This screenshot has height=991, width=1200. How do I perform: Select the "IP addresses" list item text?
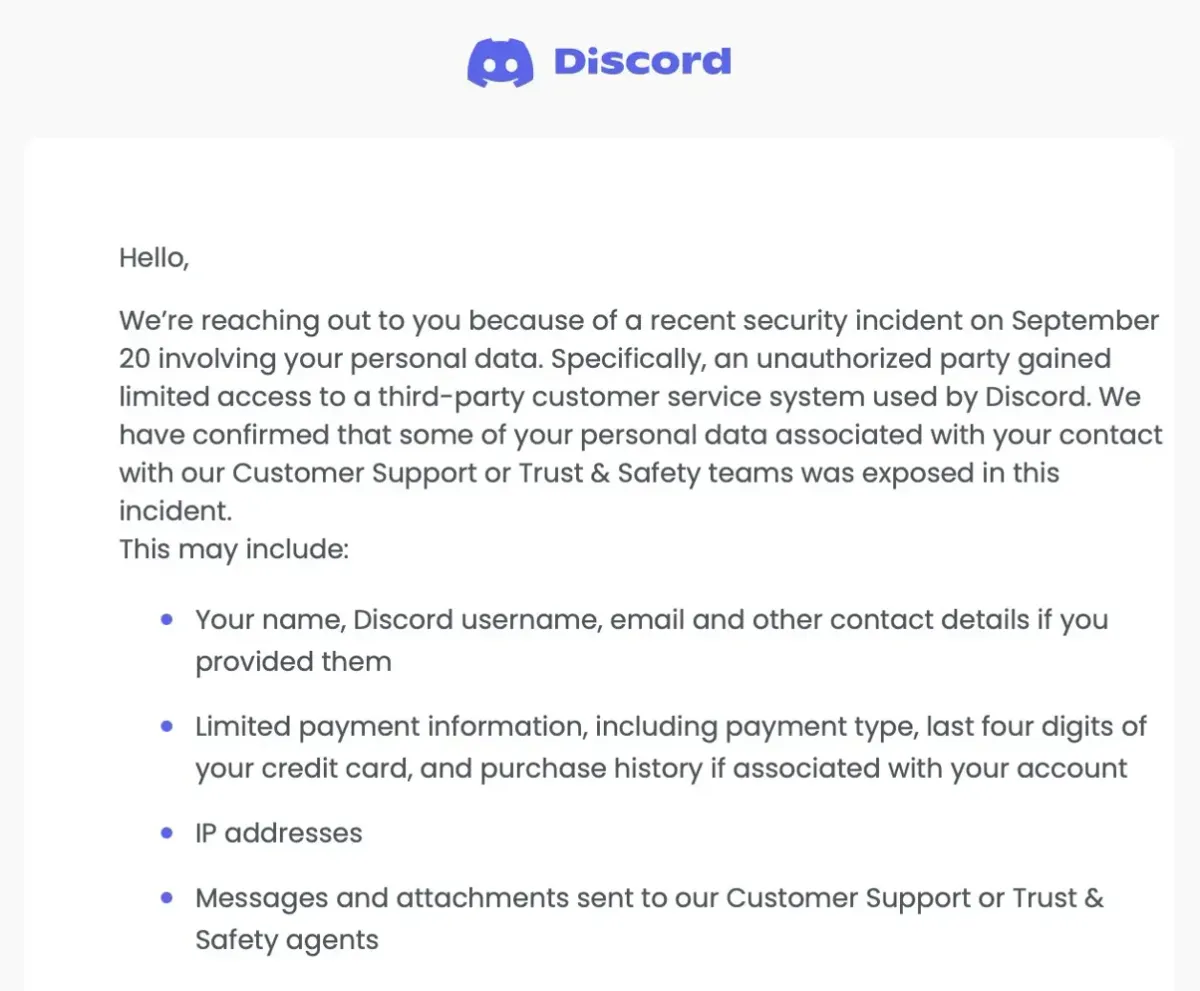click(x=278, y=833)
